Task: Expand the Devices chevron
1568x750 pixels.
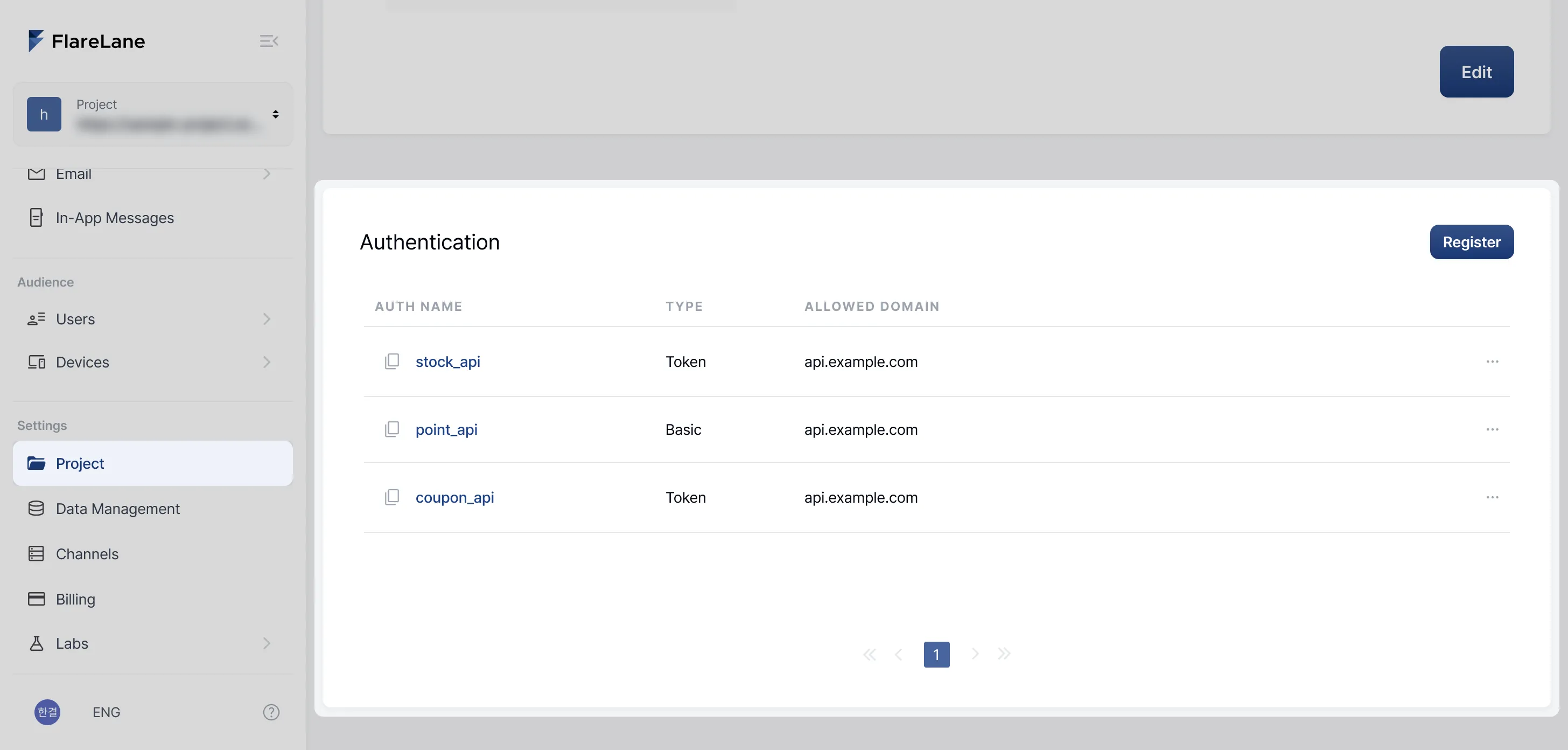Action: 267,363
